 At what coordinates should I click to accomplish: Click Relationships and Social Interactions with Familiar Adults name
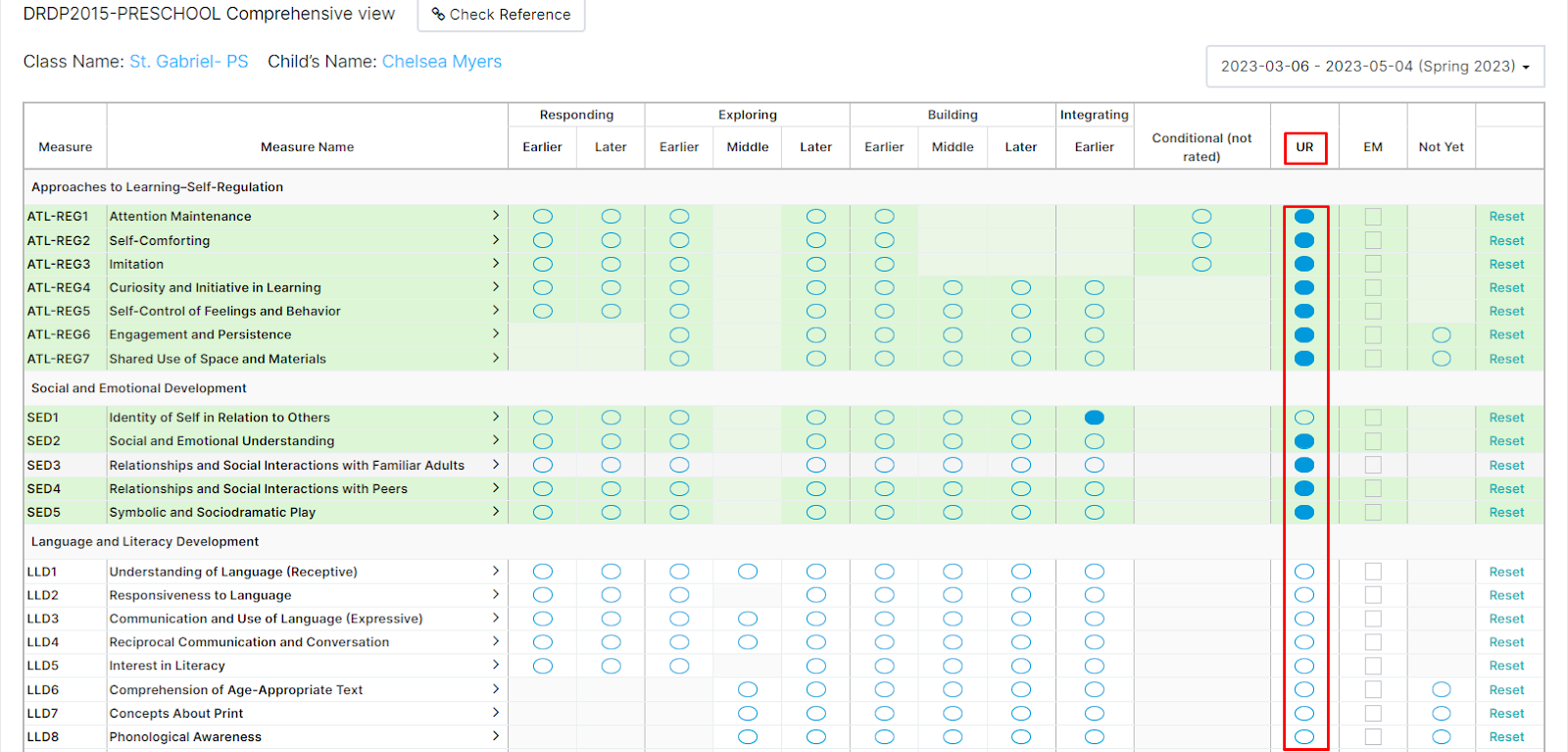287,465
